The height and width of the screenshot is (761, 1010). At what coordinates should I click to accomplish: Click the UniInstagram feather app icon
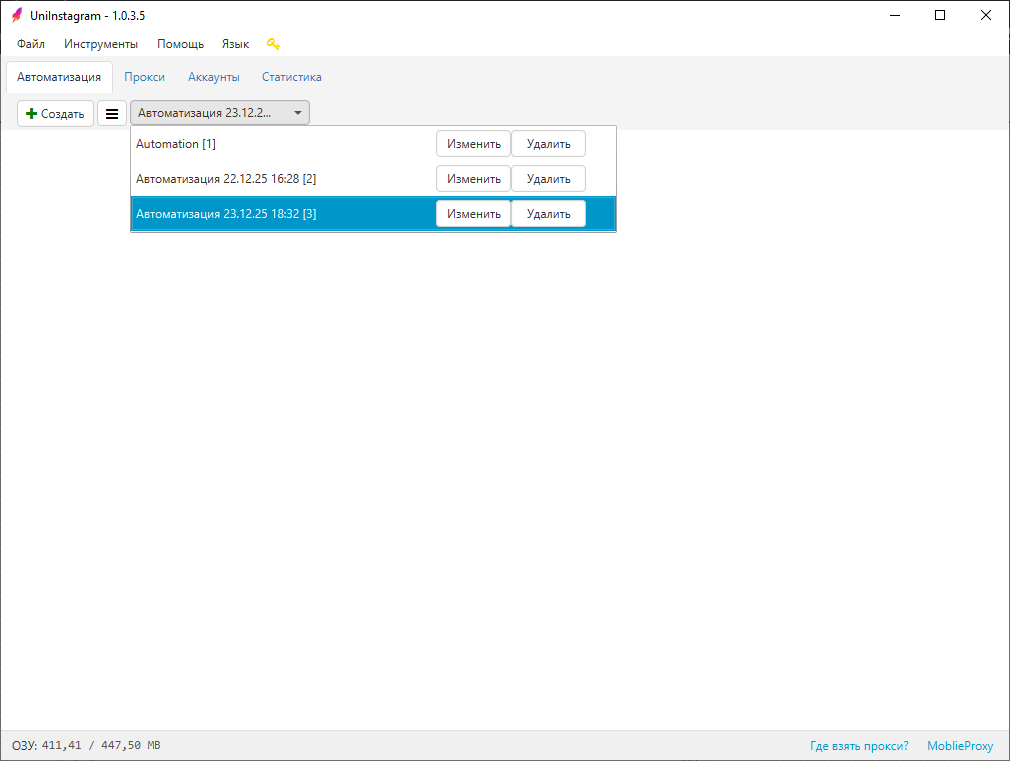[17, 15]
